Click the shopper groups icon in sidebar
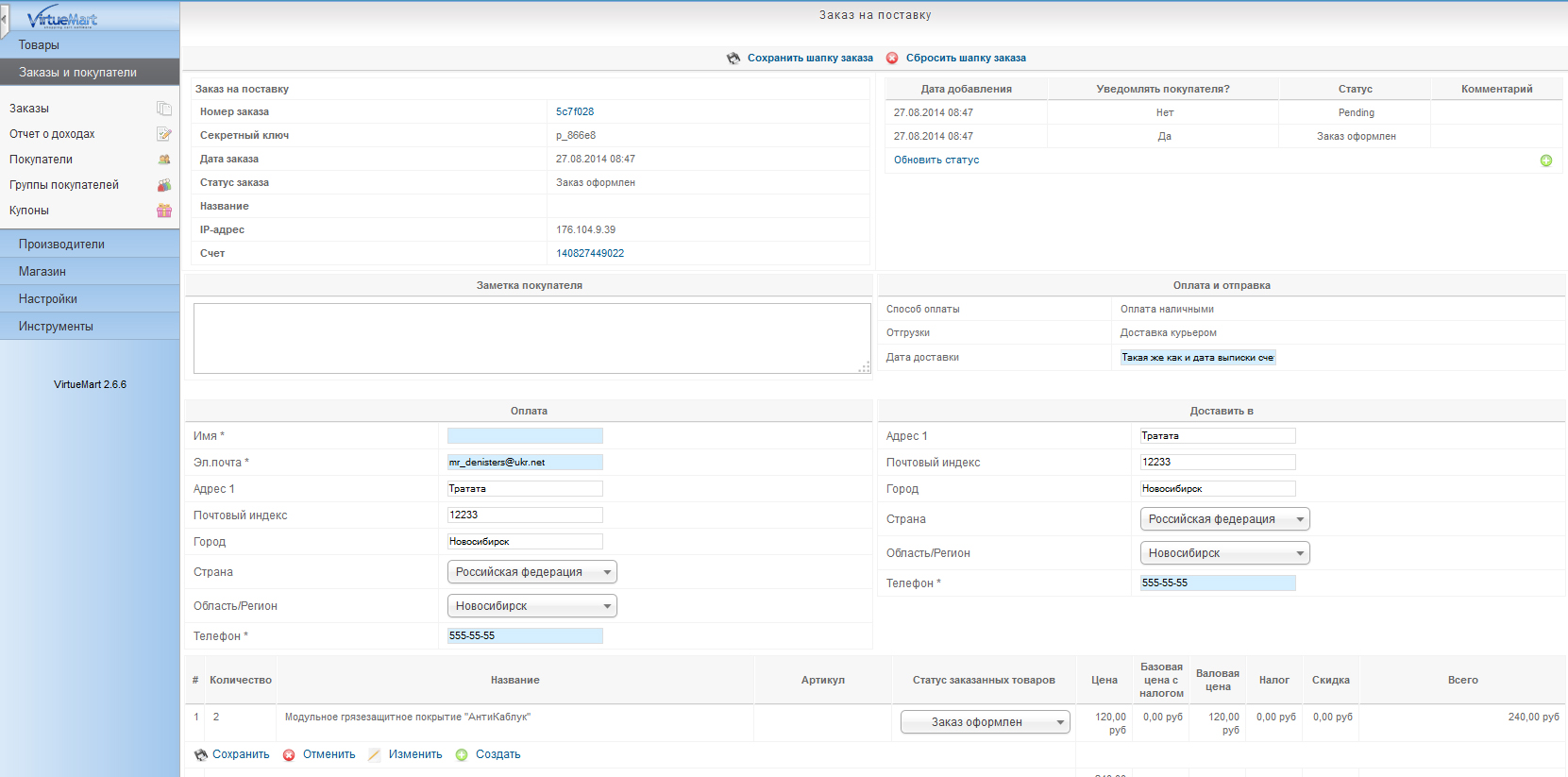This screenshot has height=777, width=1568. (164, 185)
